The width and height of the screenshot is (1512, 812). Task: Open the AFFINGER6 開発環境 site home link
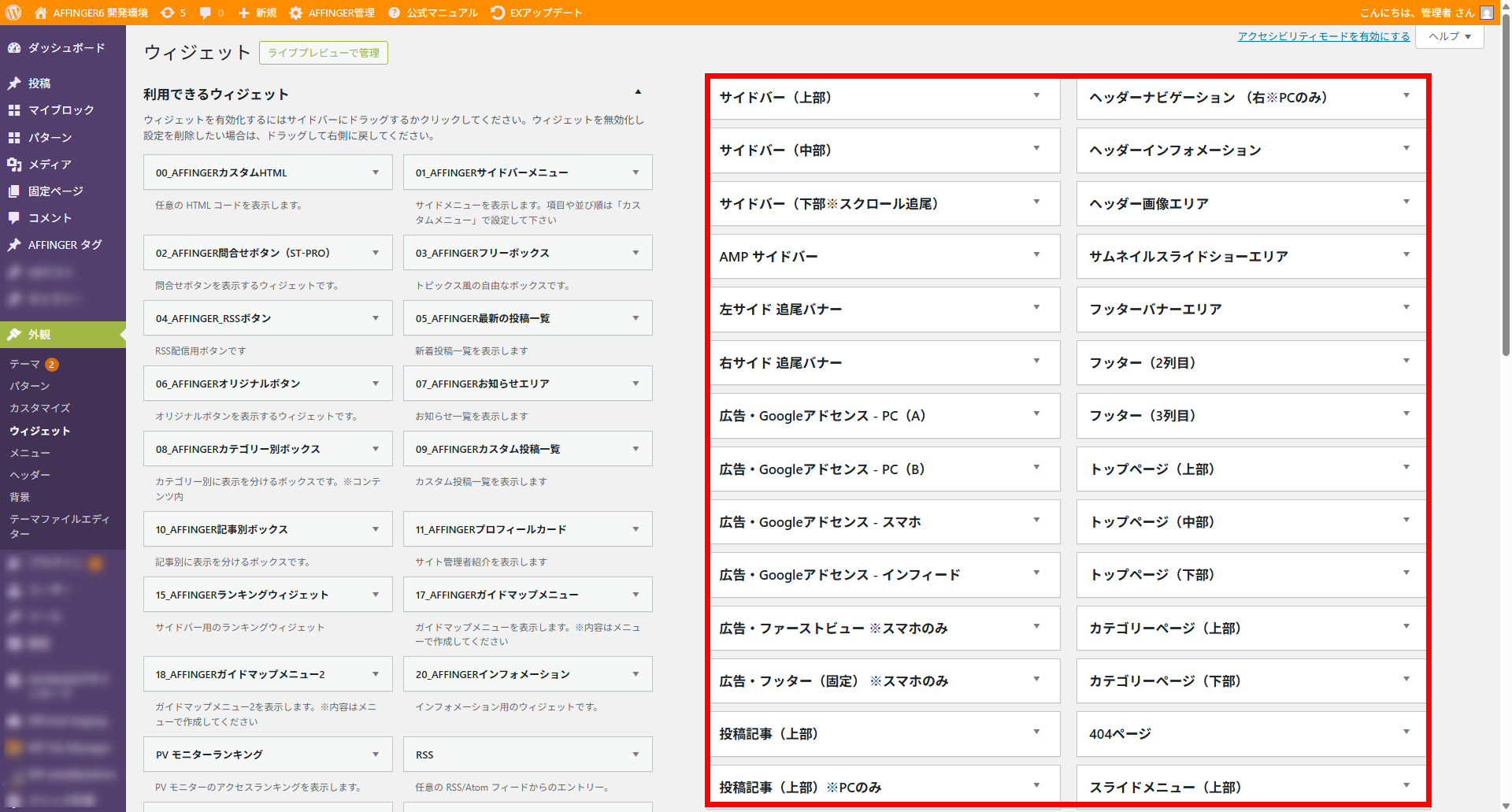coord(91,13)
